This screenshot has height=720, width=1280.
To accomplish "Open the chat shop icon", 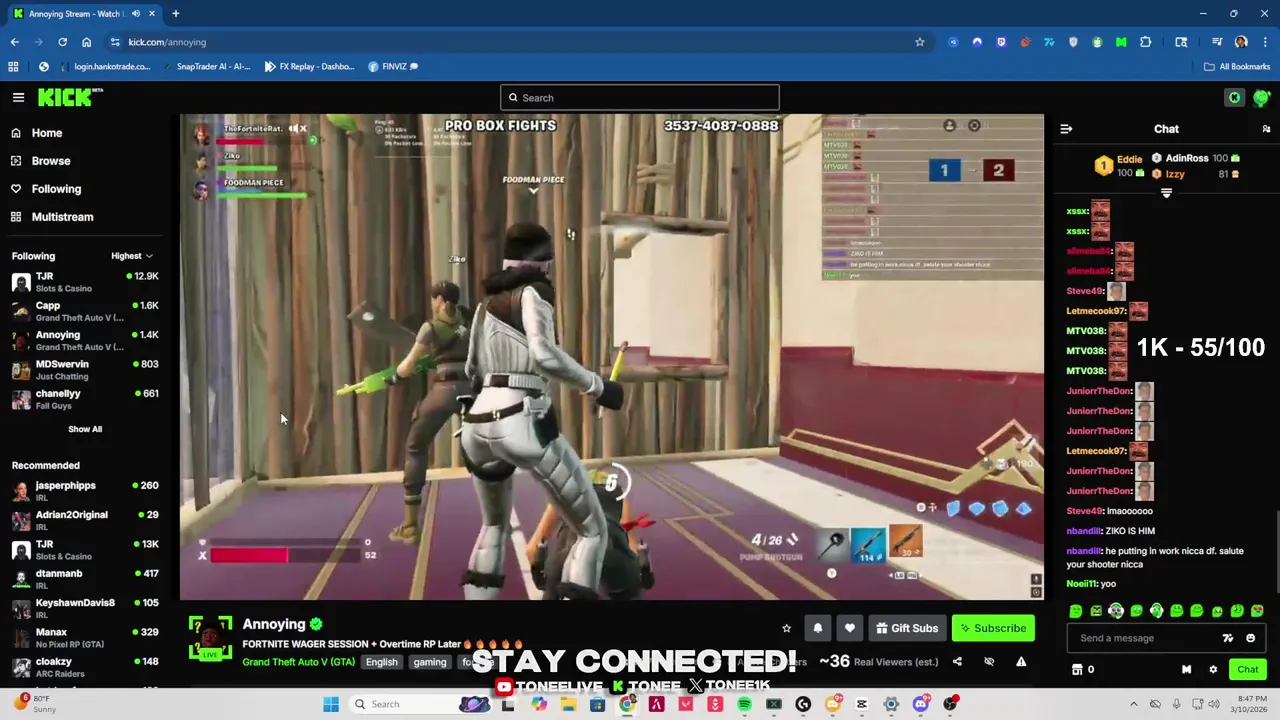I will coord(1077,669).
